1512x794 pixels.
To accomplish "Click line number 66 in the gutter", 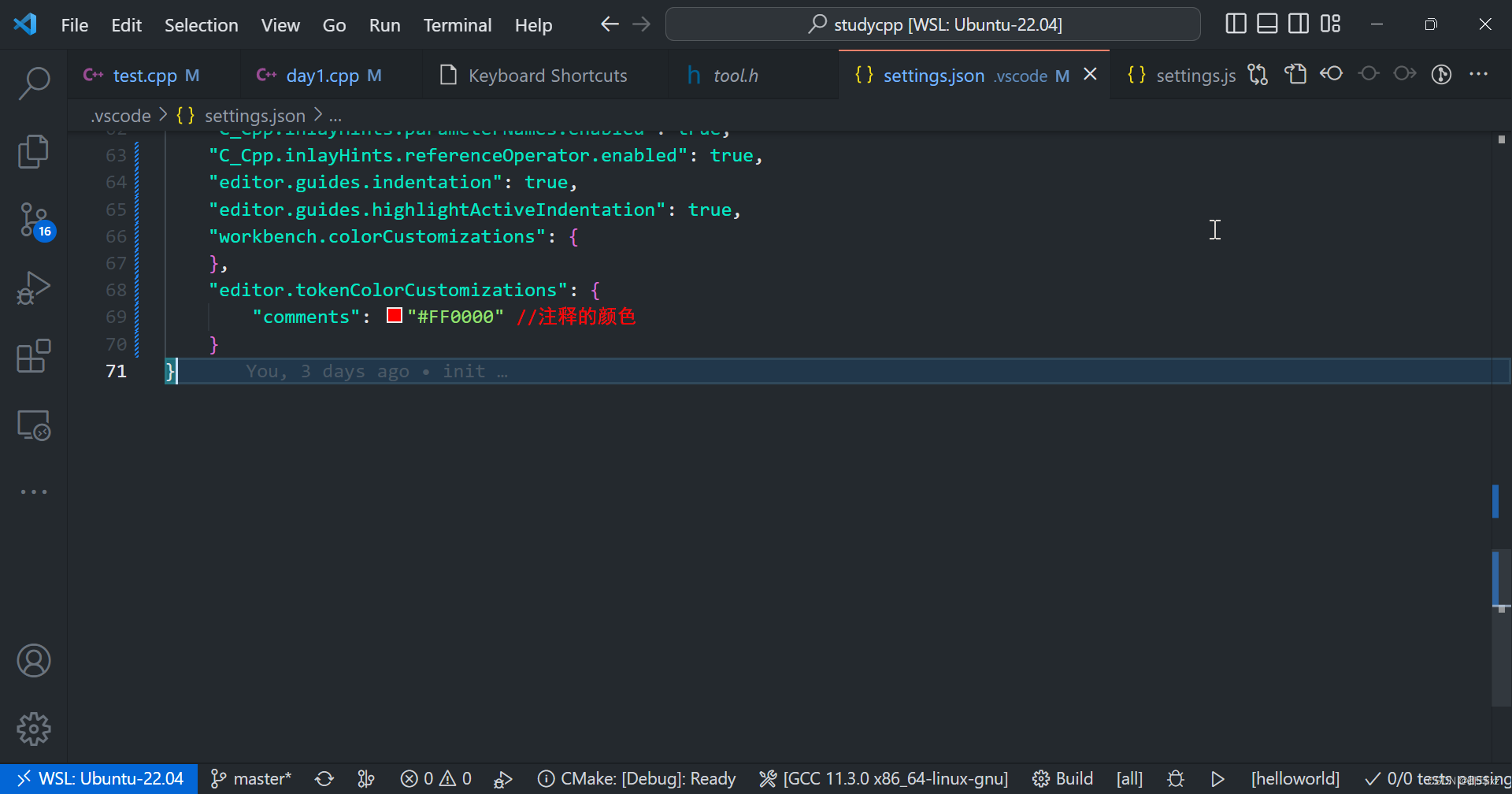I will [x=116, y=236].
